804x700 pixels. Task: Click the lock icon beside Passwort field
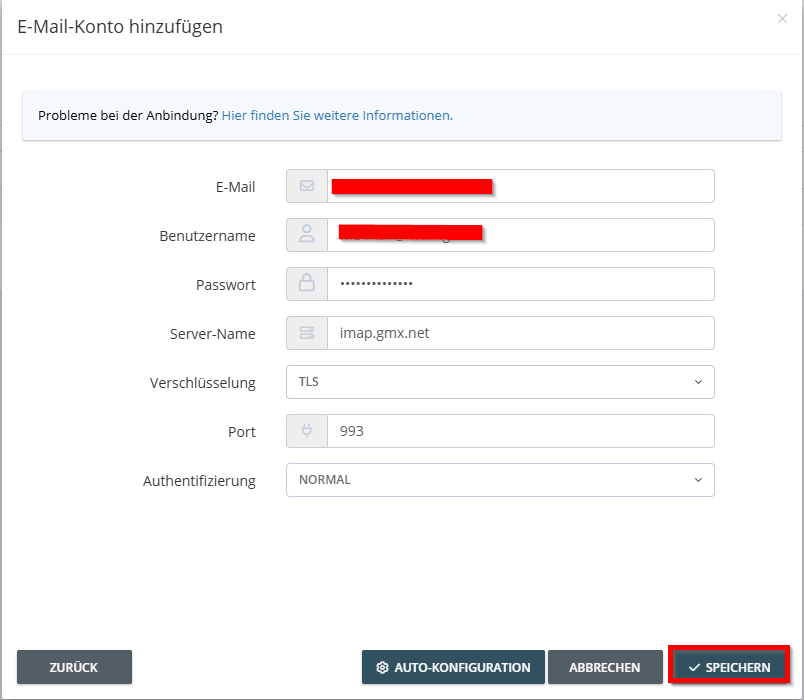(307, 283)
